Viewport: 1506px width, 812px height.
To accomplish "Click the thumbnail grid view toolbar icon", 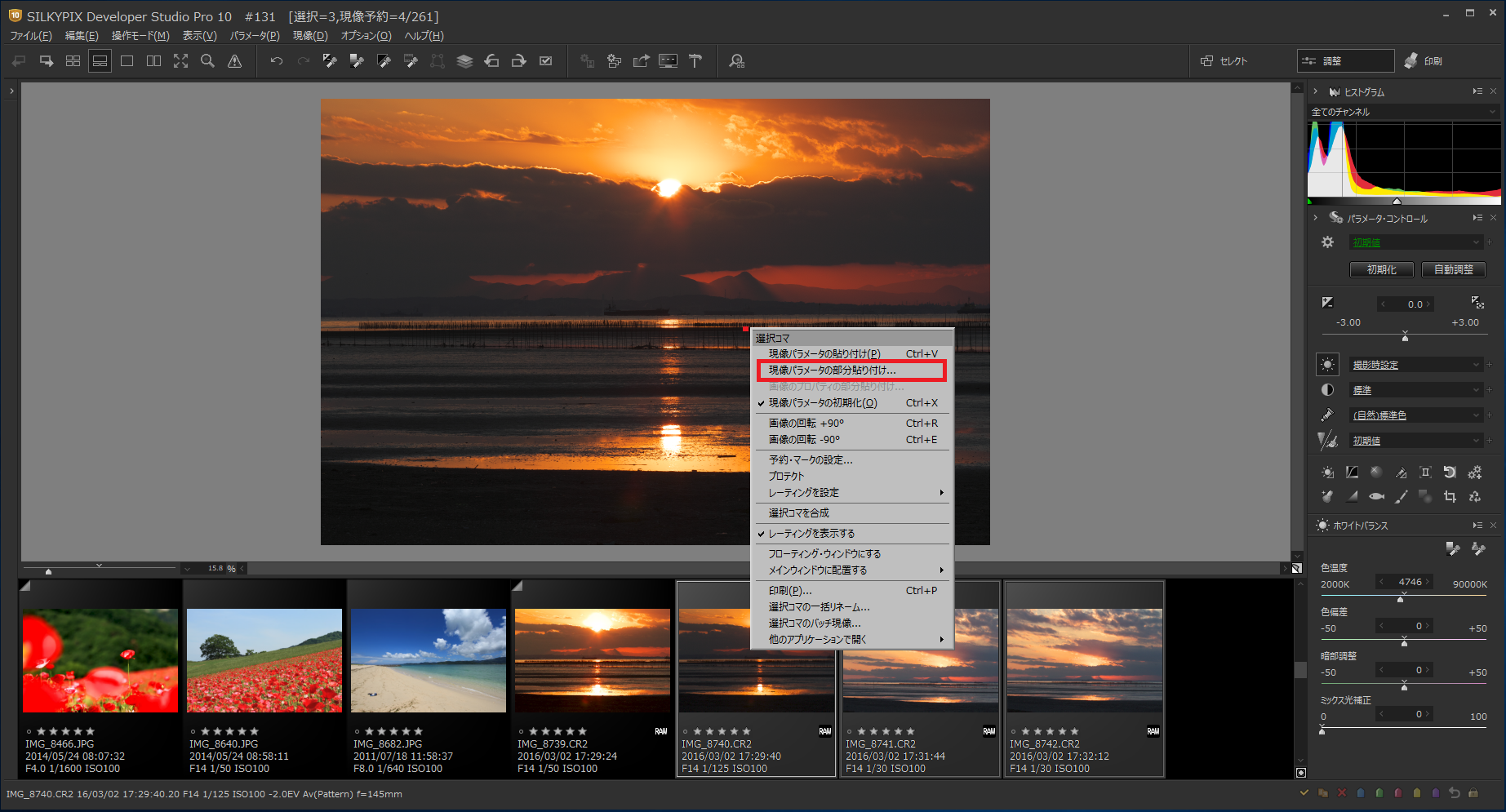I will tap(73, 61).
